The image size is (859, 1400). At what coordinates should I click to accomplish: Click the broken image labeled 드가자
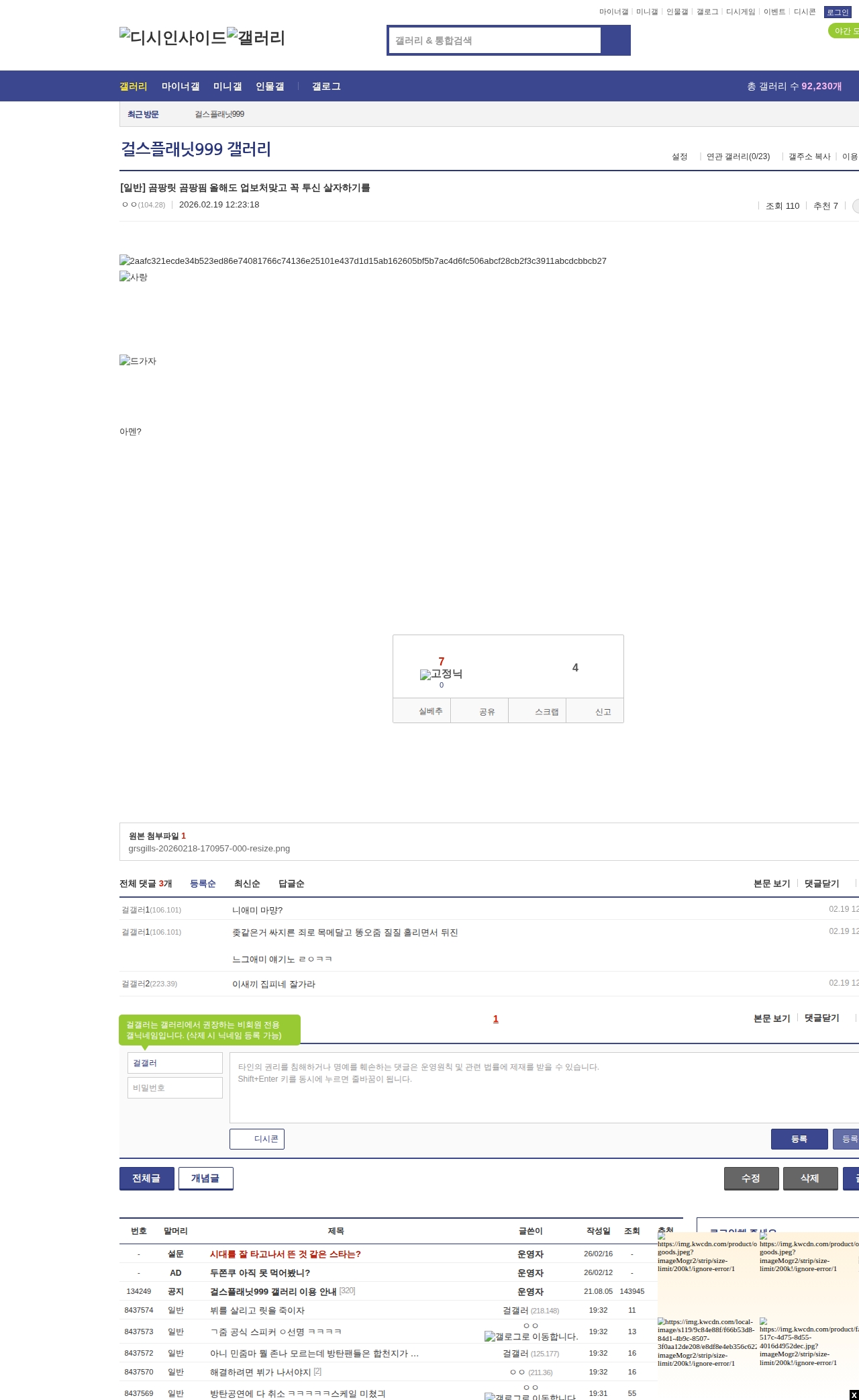[138, 361]
